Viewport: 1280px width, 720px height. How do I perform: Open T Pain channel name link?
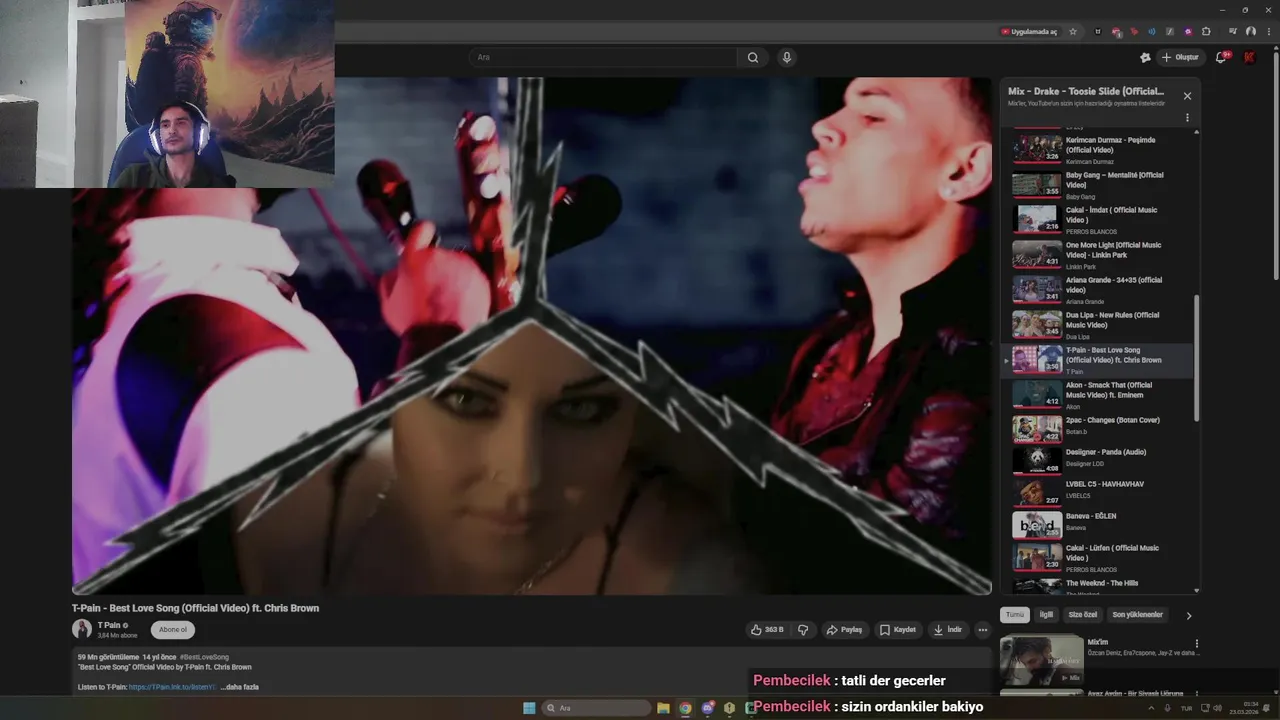[x=108, y=625]
